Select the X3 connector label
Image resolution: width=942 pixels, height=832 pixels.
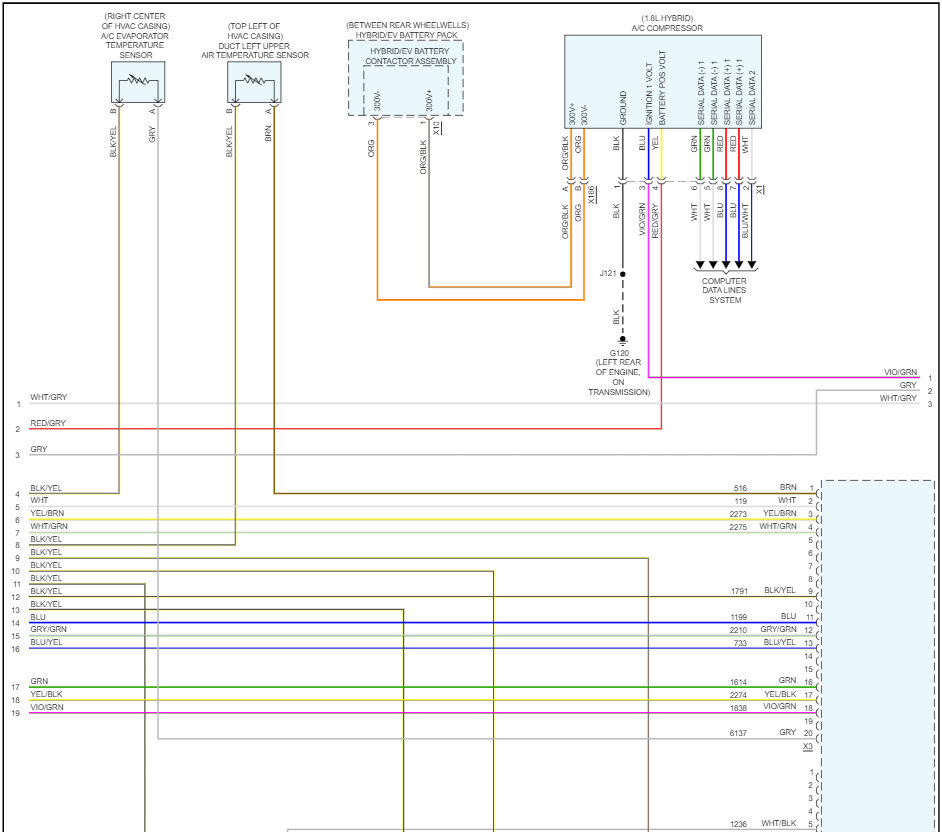pos(808,746)
